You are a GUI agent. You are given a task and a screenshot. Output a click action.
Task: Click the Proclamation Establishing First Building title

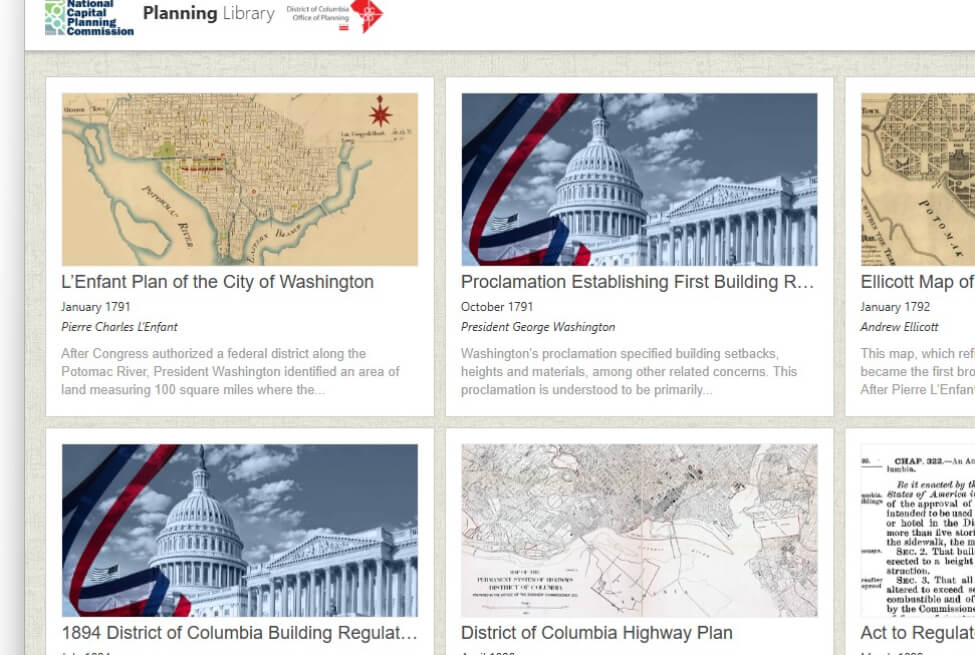pos(637,282)
